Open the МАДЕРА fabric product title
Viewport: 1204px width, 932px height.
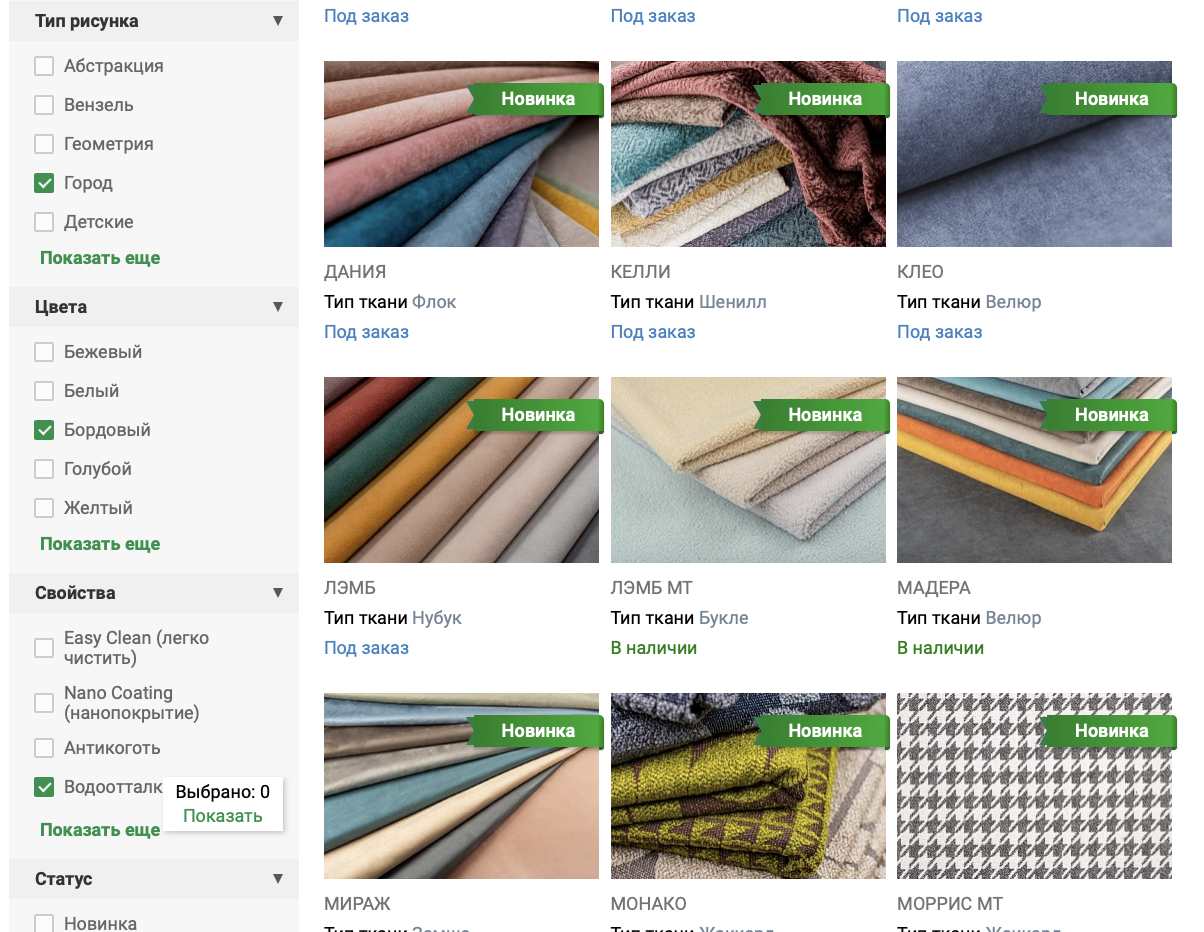934,588
